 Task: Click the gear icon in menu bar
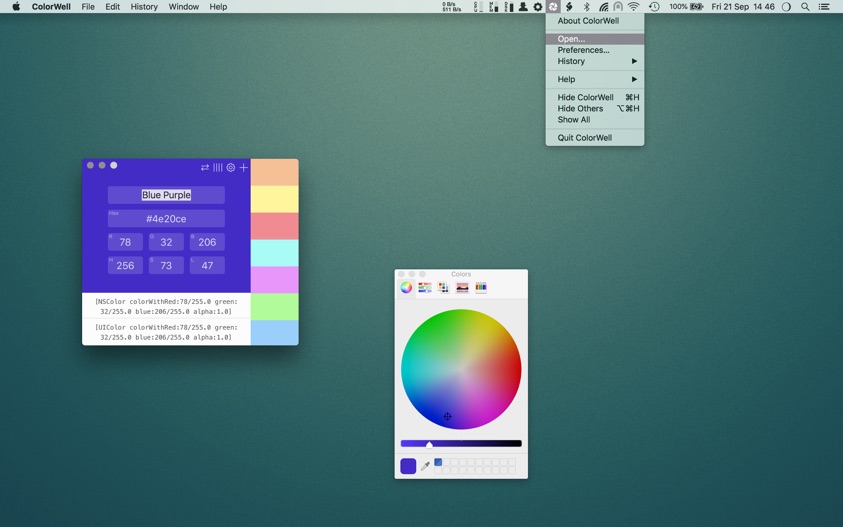point(538,6)
